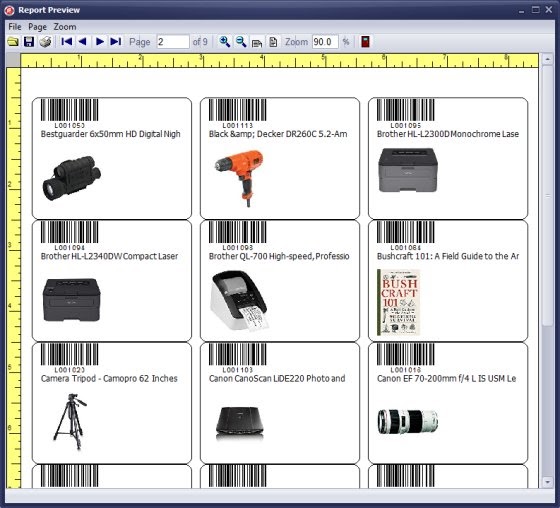The width and height of the screenshot is (560, 508).
Task: Show whole page using page icon
Action: point(273,42)
